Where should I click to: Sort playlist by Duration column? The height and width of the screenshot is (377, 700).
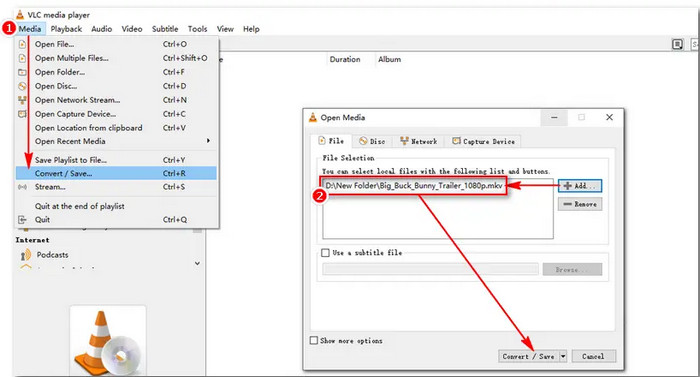pyautogui.click(x=345, y=59)
